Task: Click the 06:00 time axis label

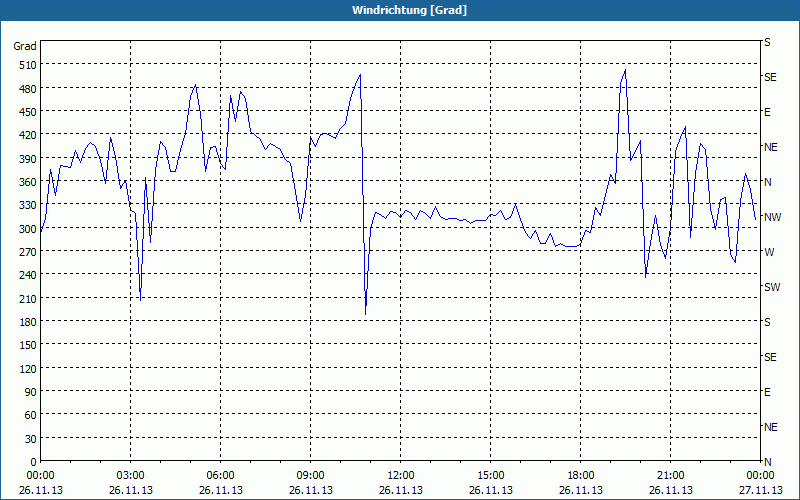Action: point(220,476)
